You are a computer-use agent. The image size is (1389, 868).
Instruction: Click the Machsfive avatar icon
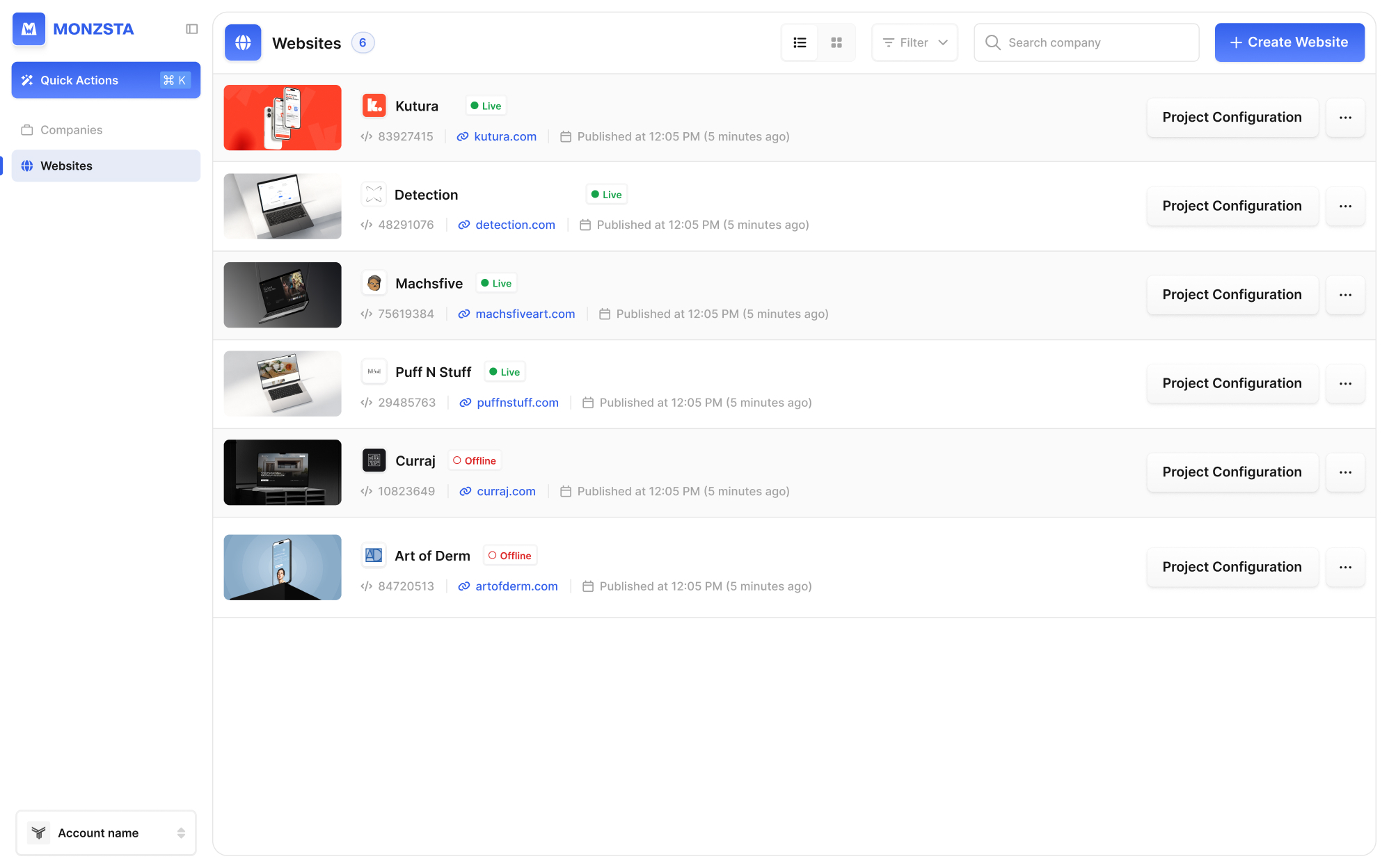coord(374,283)
